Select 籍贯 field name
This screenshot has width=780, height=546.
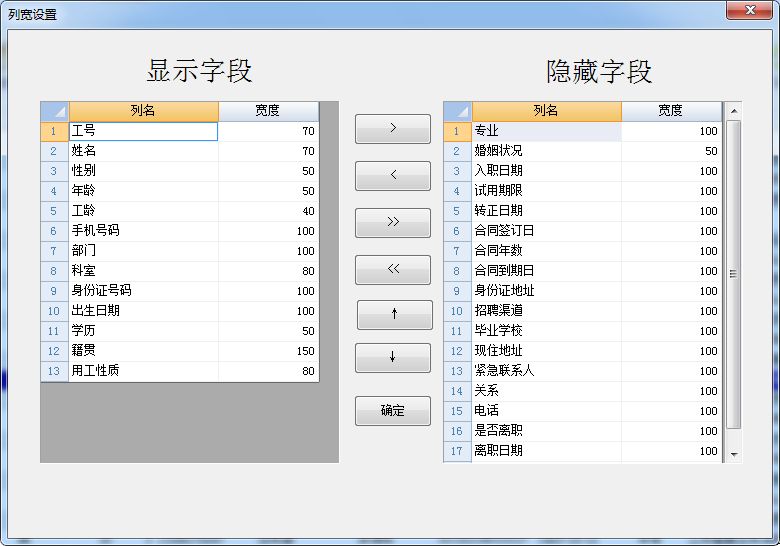click(x=143, y=351)
